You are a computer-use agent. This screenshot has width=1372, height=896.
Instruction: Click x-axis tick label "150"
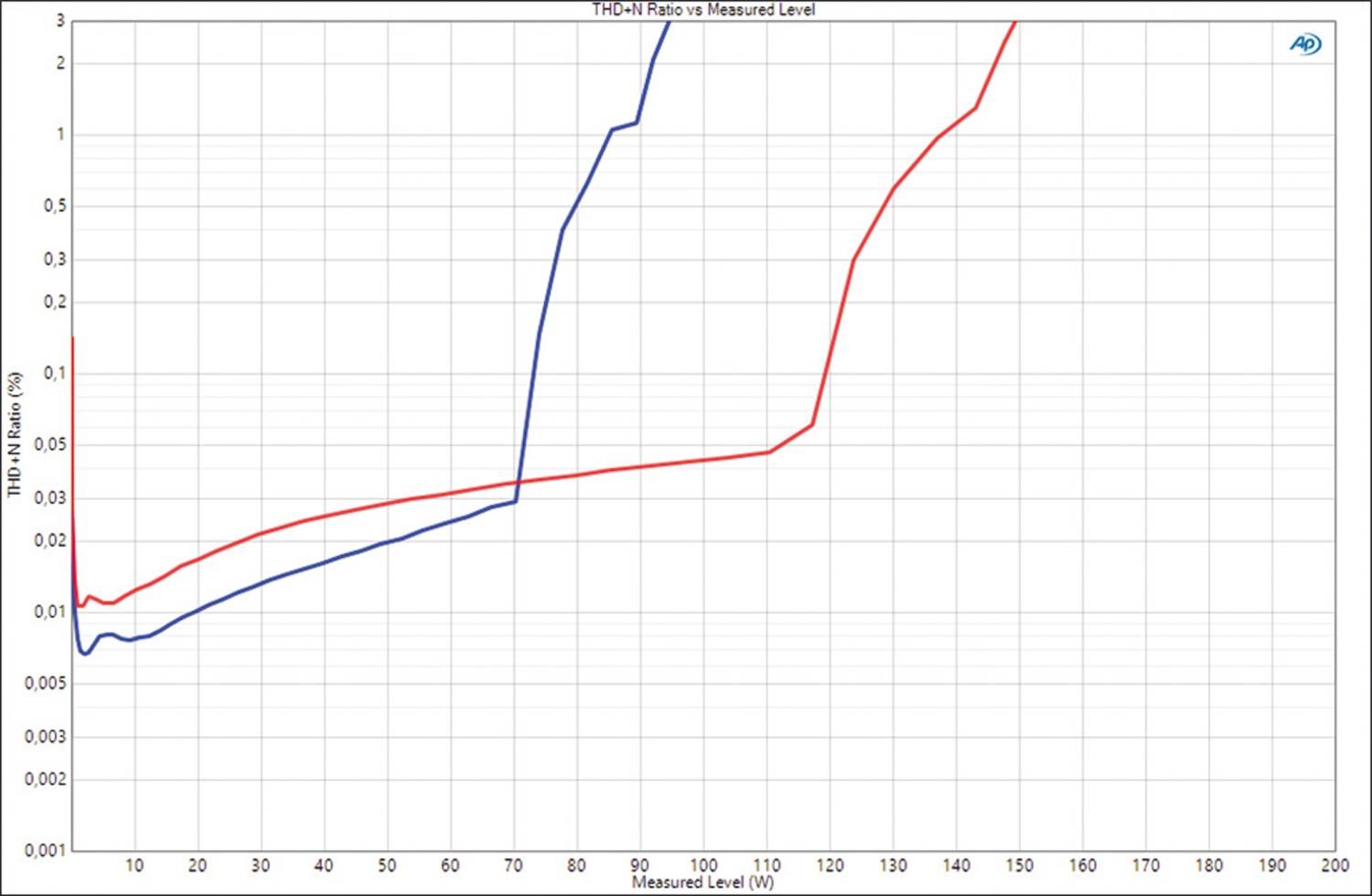tap(1019, 865)
